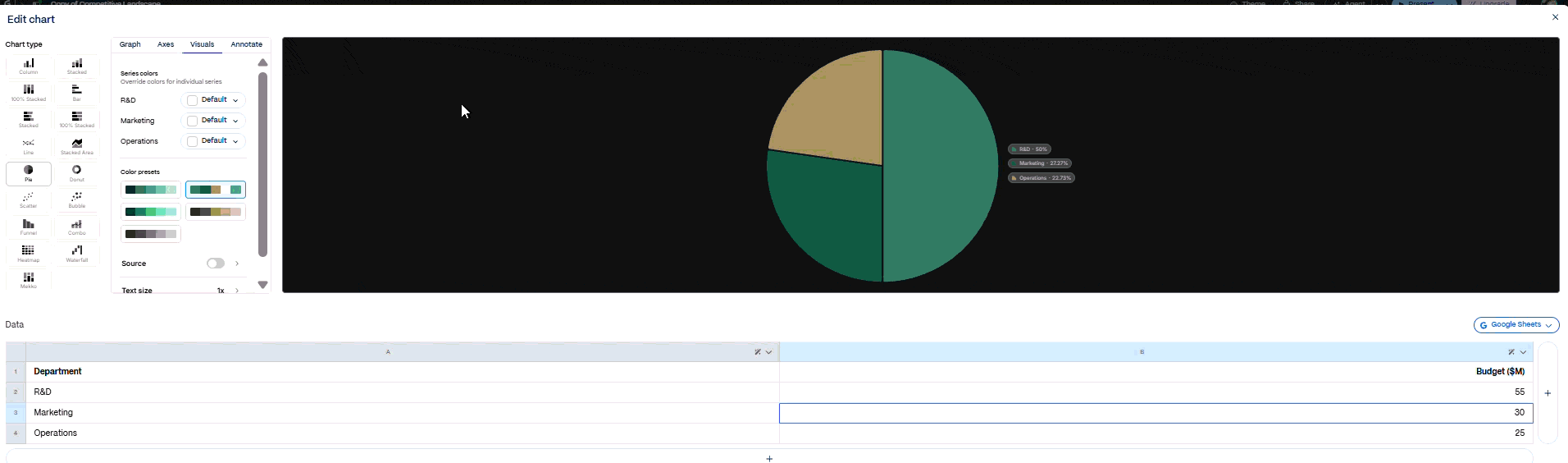The height and width of the screenshot is (463, 1568).
Task: Select the Bar chart type
Action: [77, 93]
